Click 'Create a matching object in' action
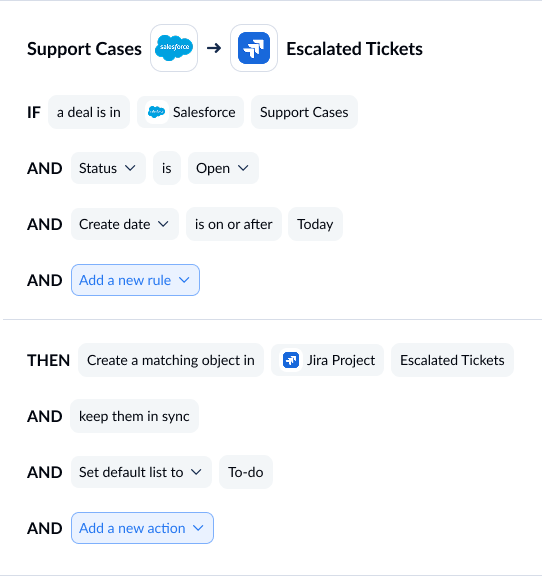The width and height of the screenshot is (542, 576). pos(171,360)
